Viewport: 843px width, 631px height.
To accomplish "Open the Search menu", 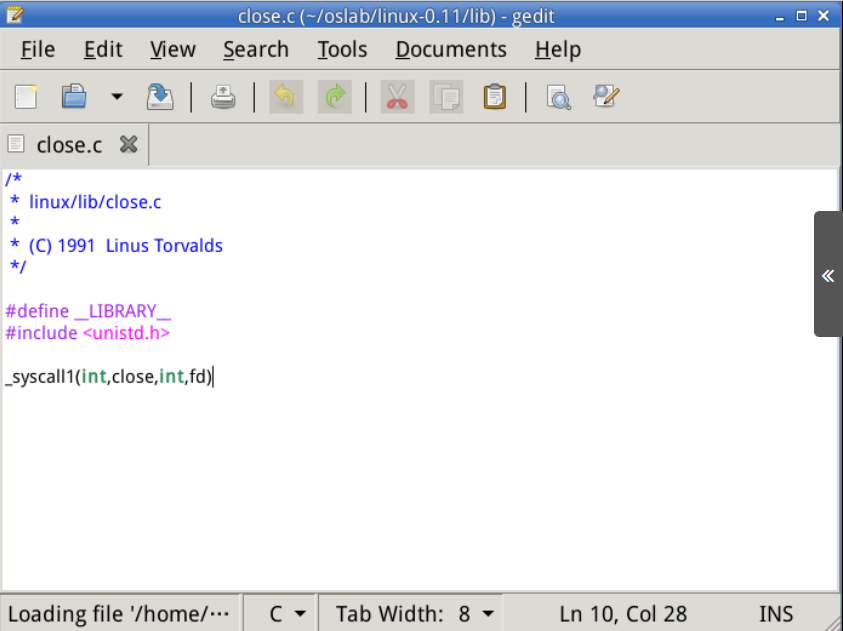I will coord(255,49).
